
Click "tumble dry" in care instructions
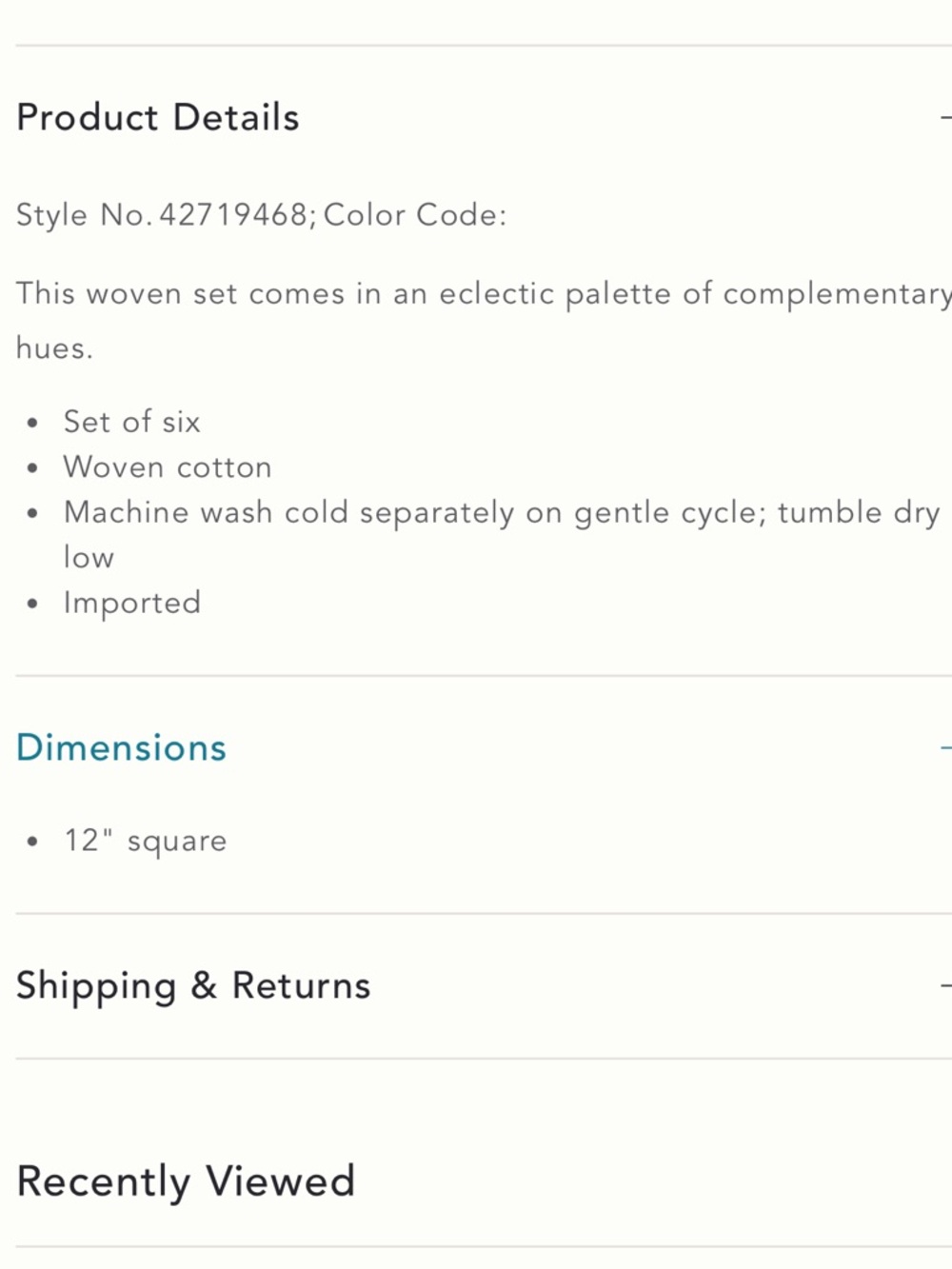click(858, 513)
